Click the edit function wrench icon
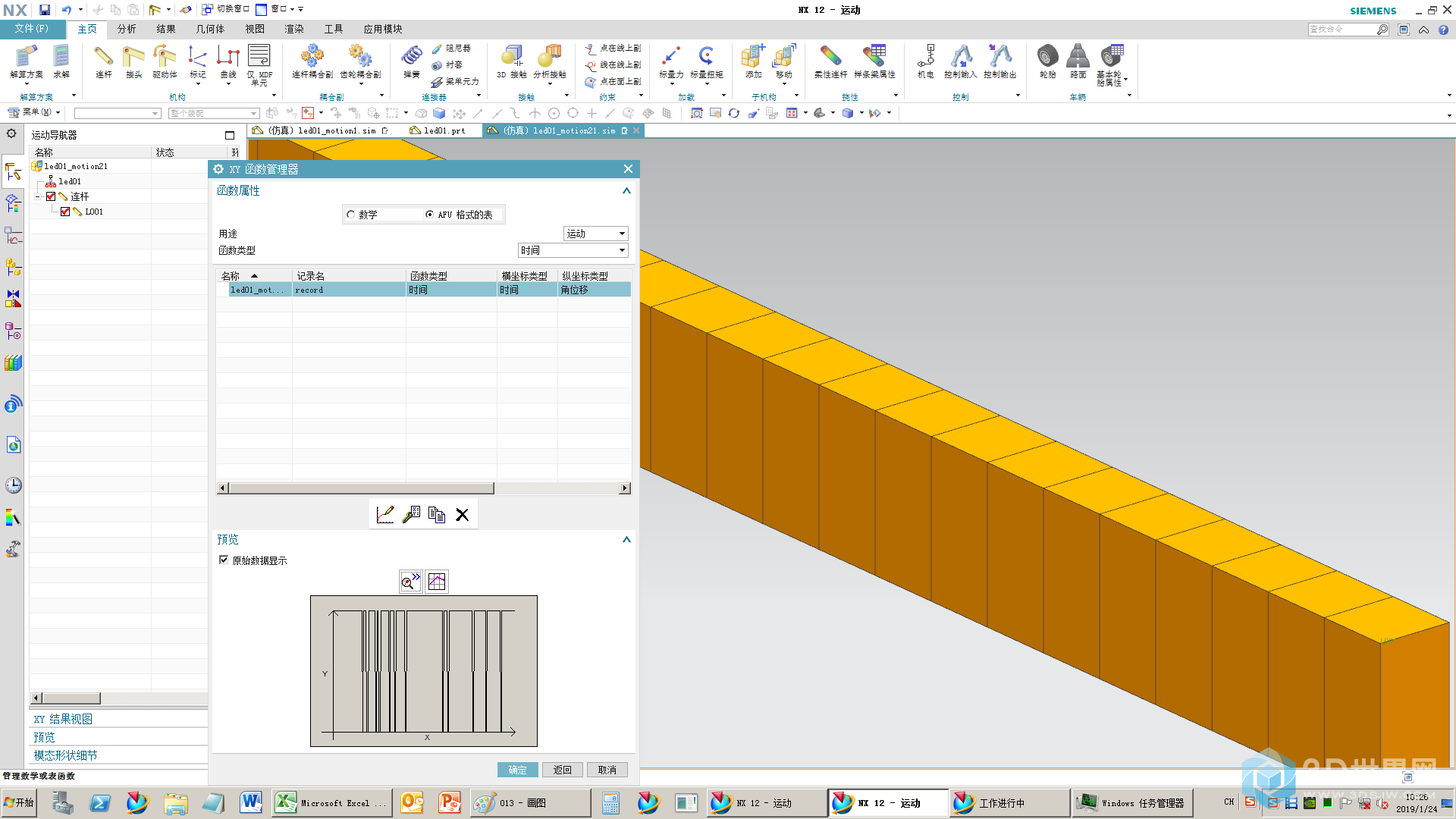This screenshot has width=1456, height=819. click(411, 515)
